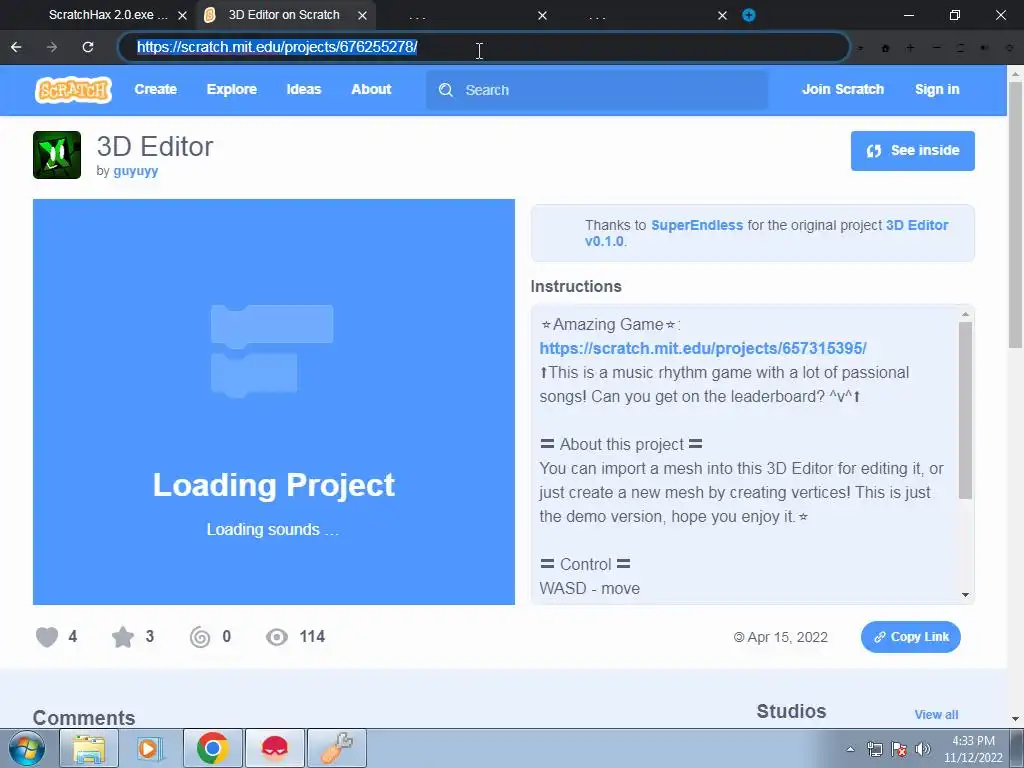Open Chrome from the taskbar
This screenshot has width=1024, height=768.
pos(212,748)
